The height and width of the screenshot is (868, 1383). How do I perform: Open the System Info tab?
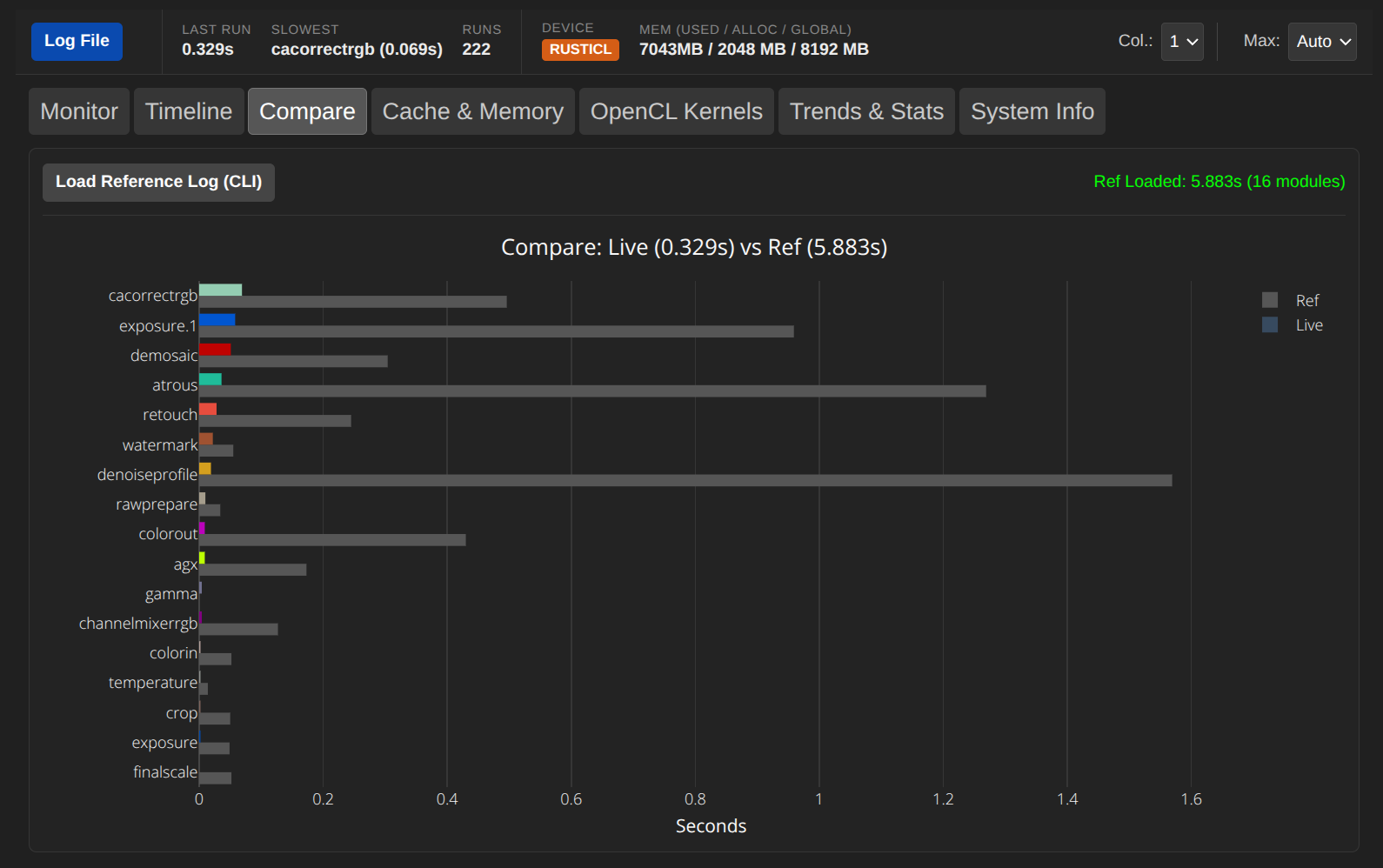[x=1032, y=111]
